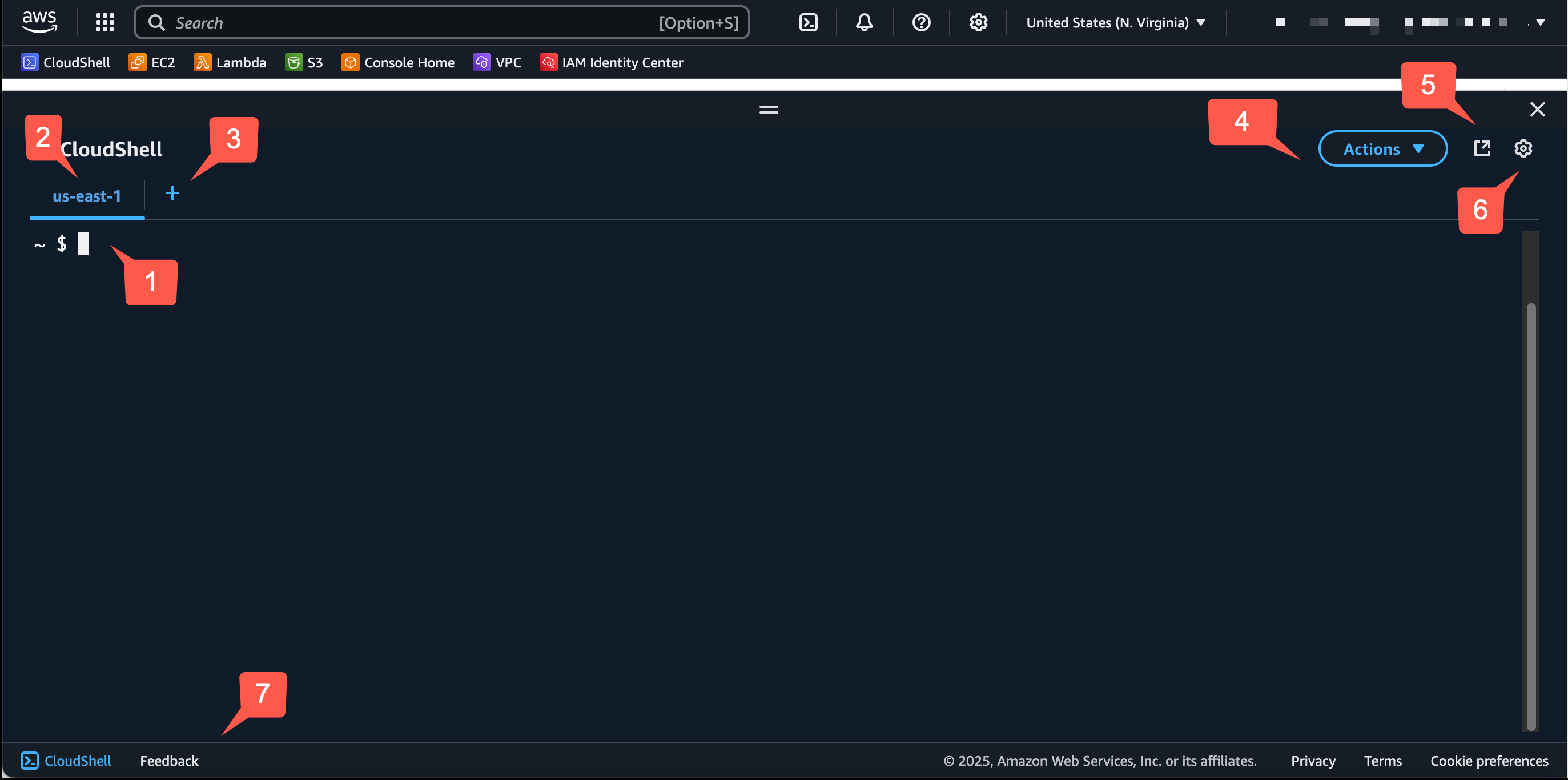
Task: Open the AWS help panel
Action: point(921,22)
